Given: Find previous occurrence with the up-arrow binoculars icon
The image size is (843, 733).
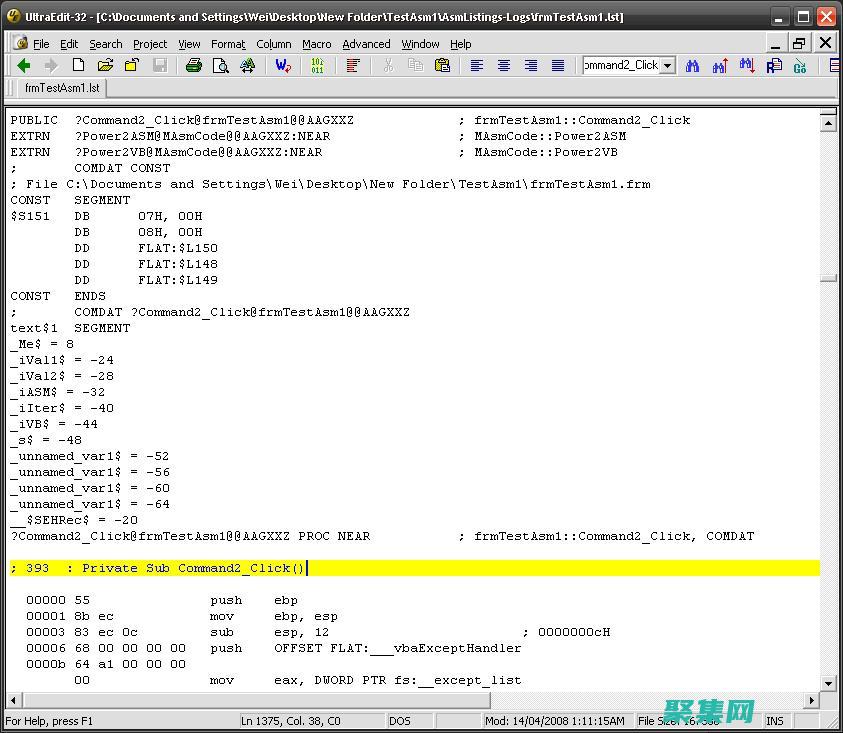Looking at the screenshot, I should pyautogui.click(x=720, y=65).
